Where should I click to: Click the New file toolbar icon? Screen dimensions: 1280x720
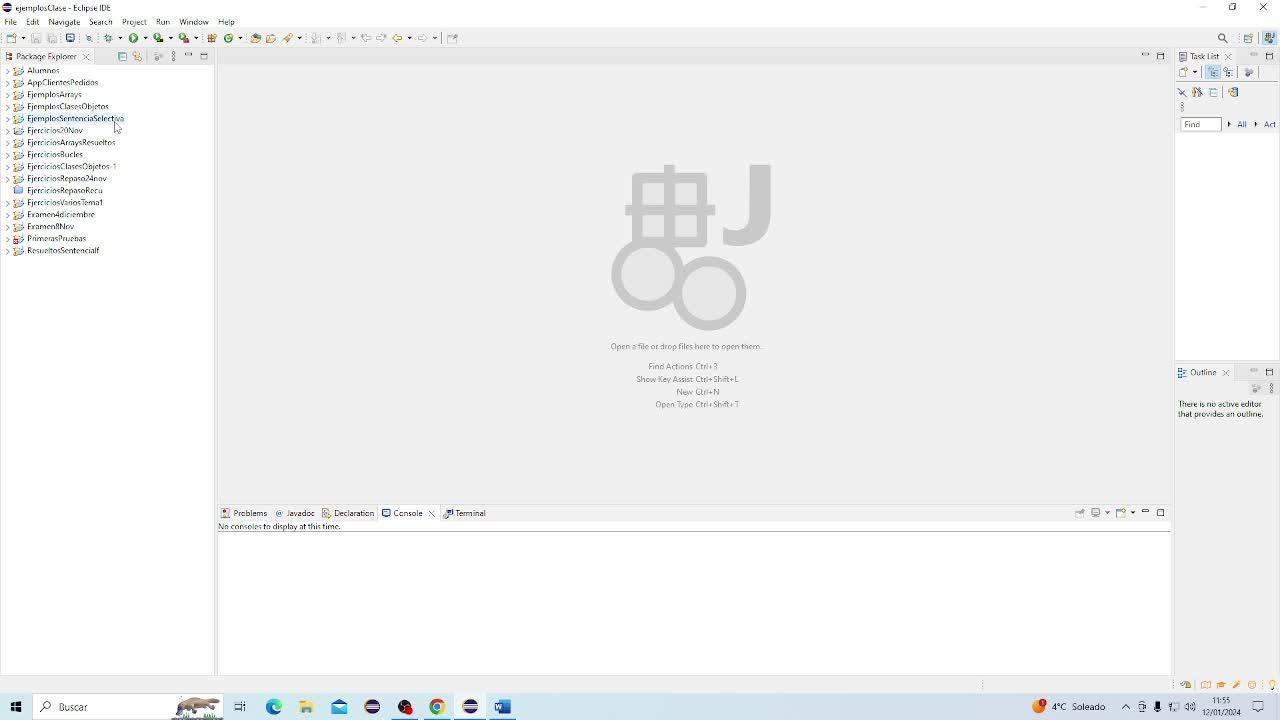(x=10, y=38)
